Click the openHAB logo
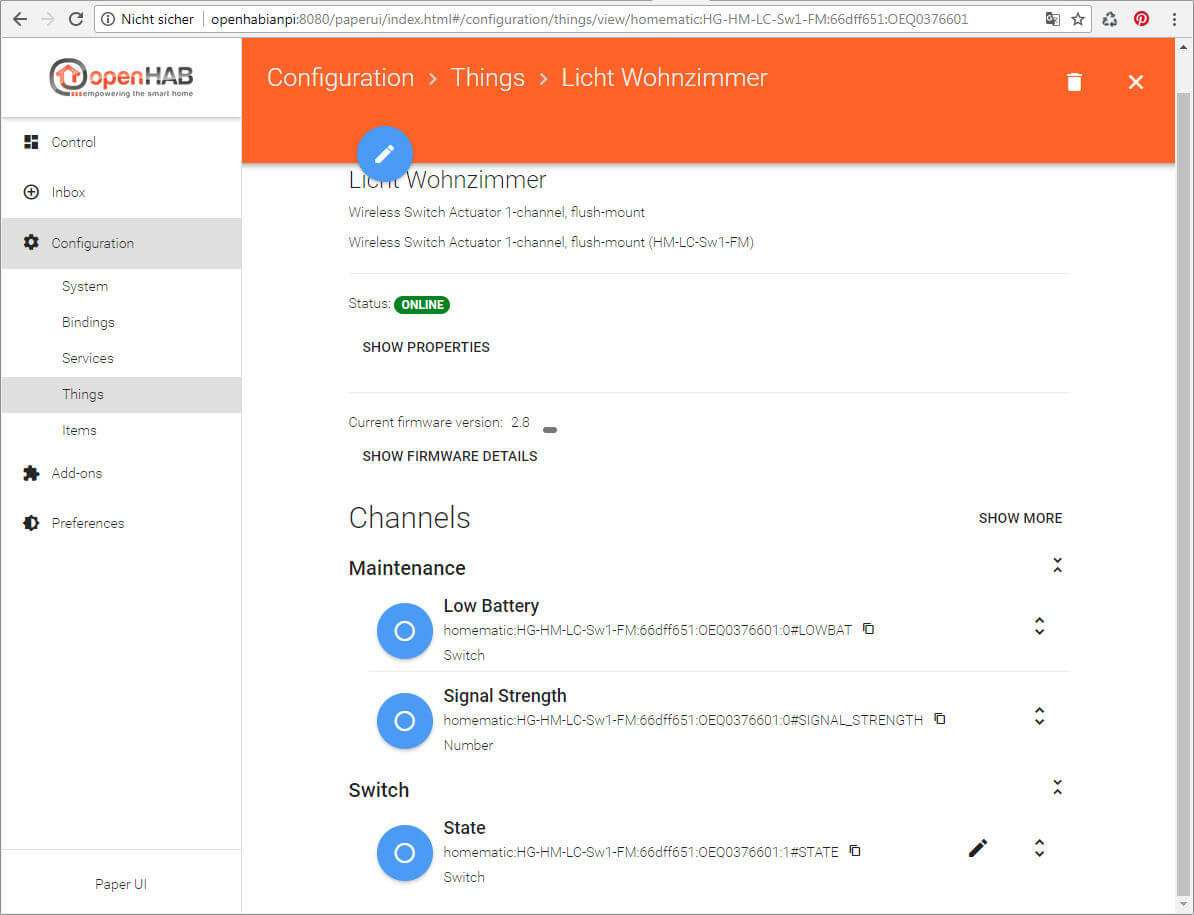The image size is (1194, 915). pyautogui.click(x=121, y=78)
